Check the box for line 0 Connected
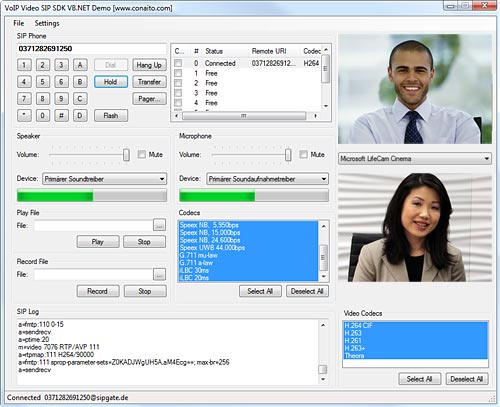 point(178,63)
